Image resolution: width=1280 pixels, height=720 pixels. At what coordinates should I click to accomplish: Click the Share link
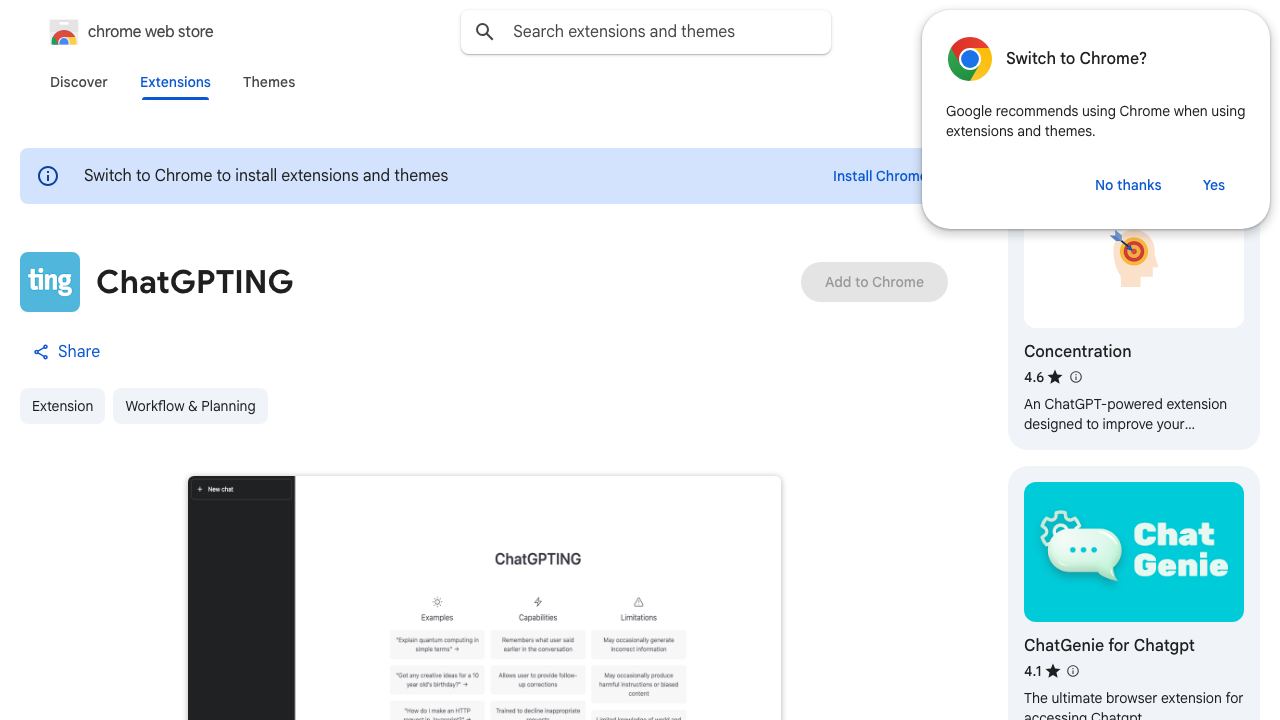[66, 352]
